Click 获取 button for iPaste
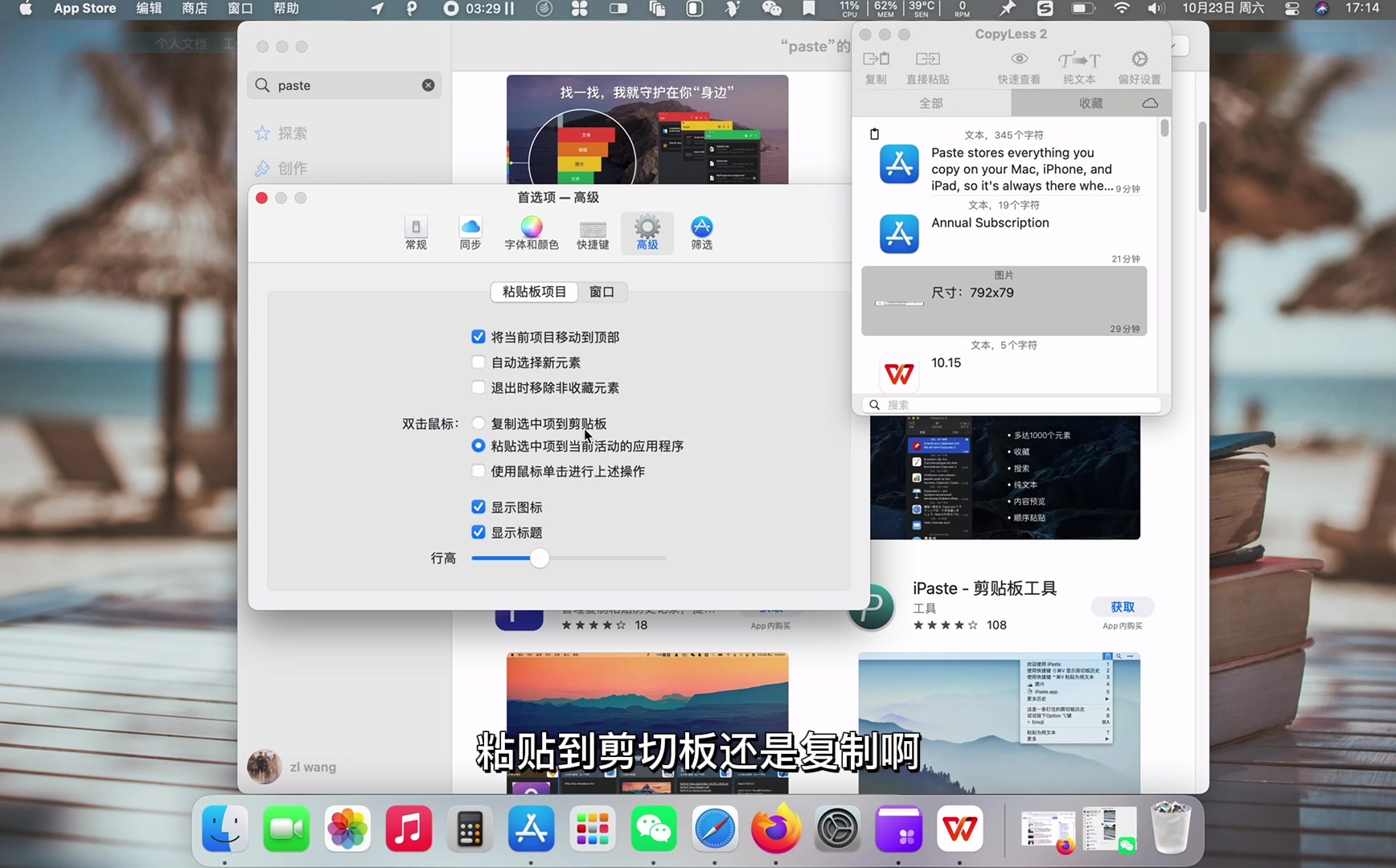Viewport: 1396px width, 868px height. pyautogui.click(x=1123, y=607)
